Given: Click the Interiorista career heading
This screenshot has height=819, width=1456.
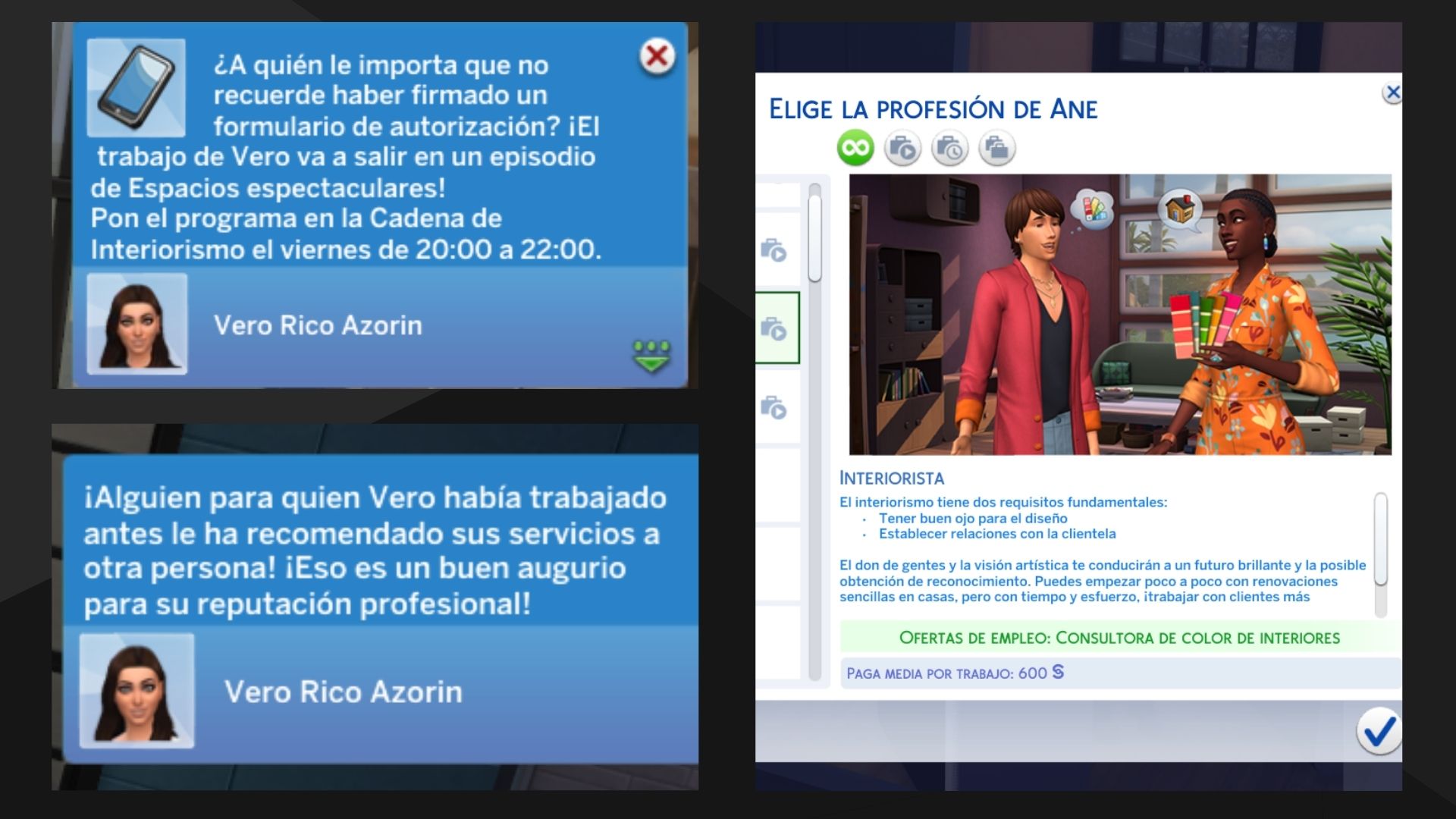Looking at the screenshot, I should coord(892,479).
